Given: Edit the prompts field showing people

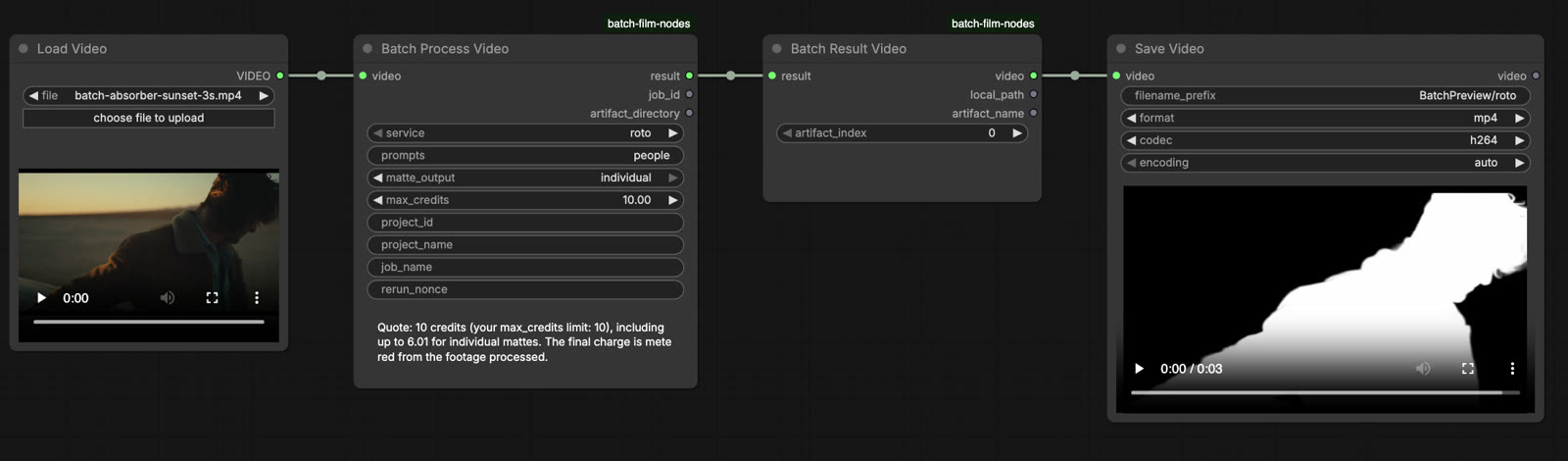Looking at the screenshot, I should [525, 155].
